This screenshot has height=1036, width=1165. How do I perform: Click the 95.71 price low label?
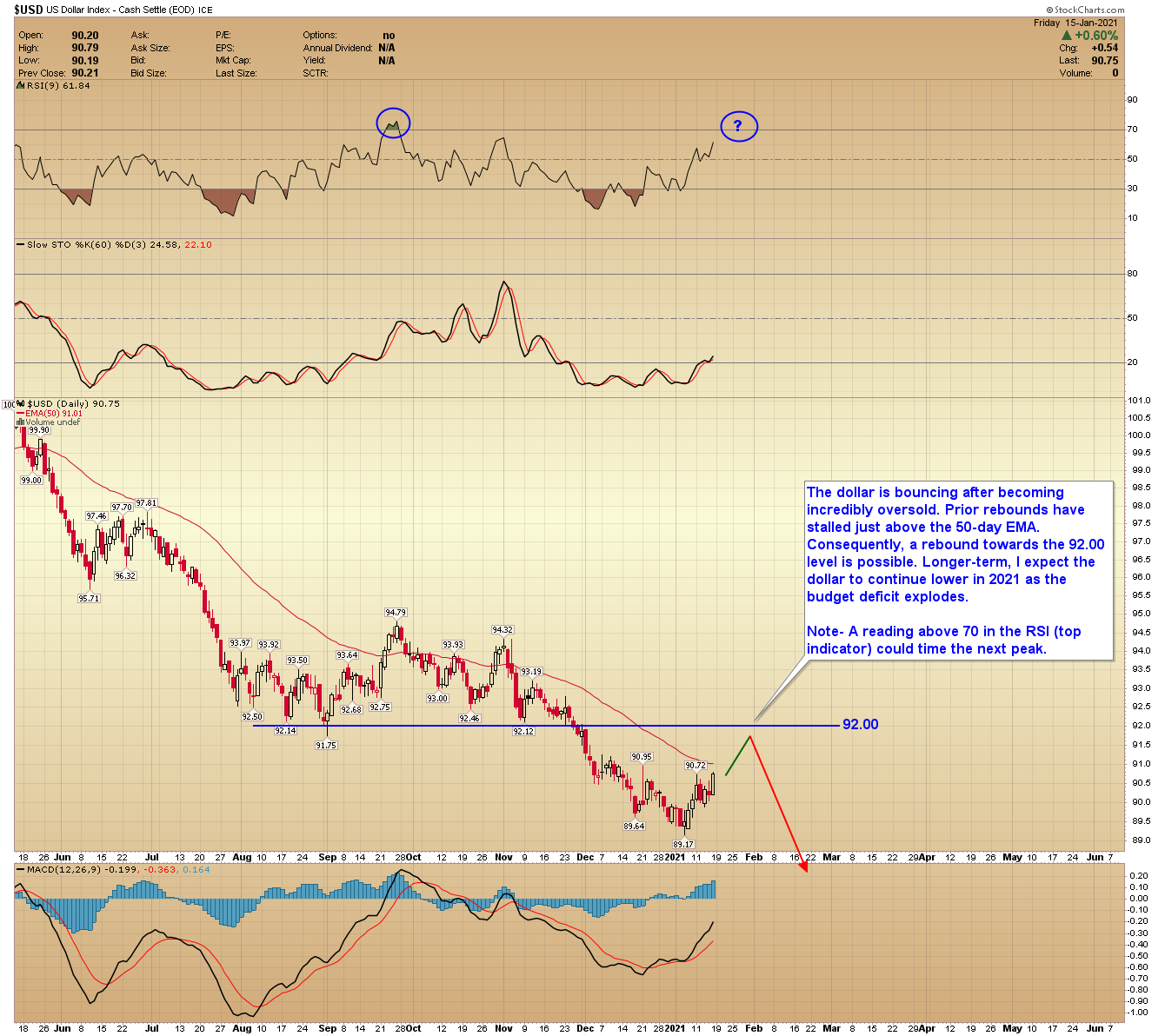tap(89, 598)
